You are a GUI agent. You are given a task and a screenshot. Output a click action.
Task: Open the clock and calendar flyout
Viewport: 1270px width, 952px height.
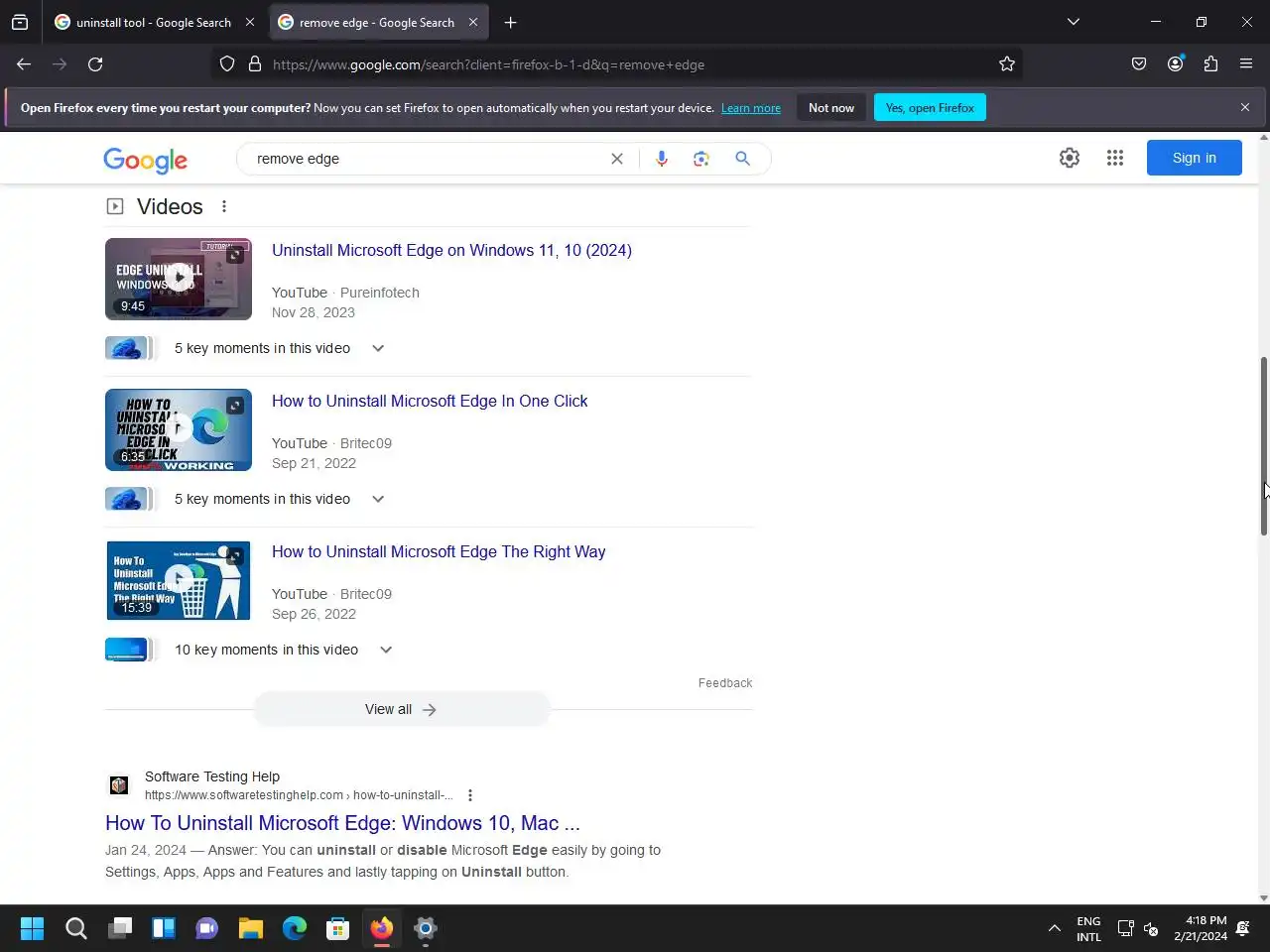(1201, 928)
